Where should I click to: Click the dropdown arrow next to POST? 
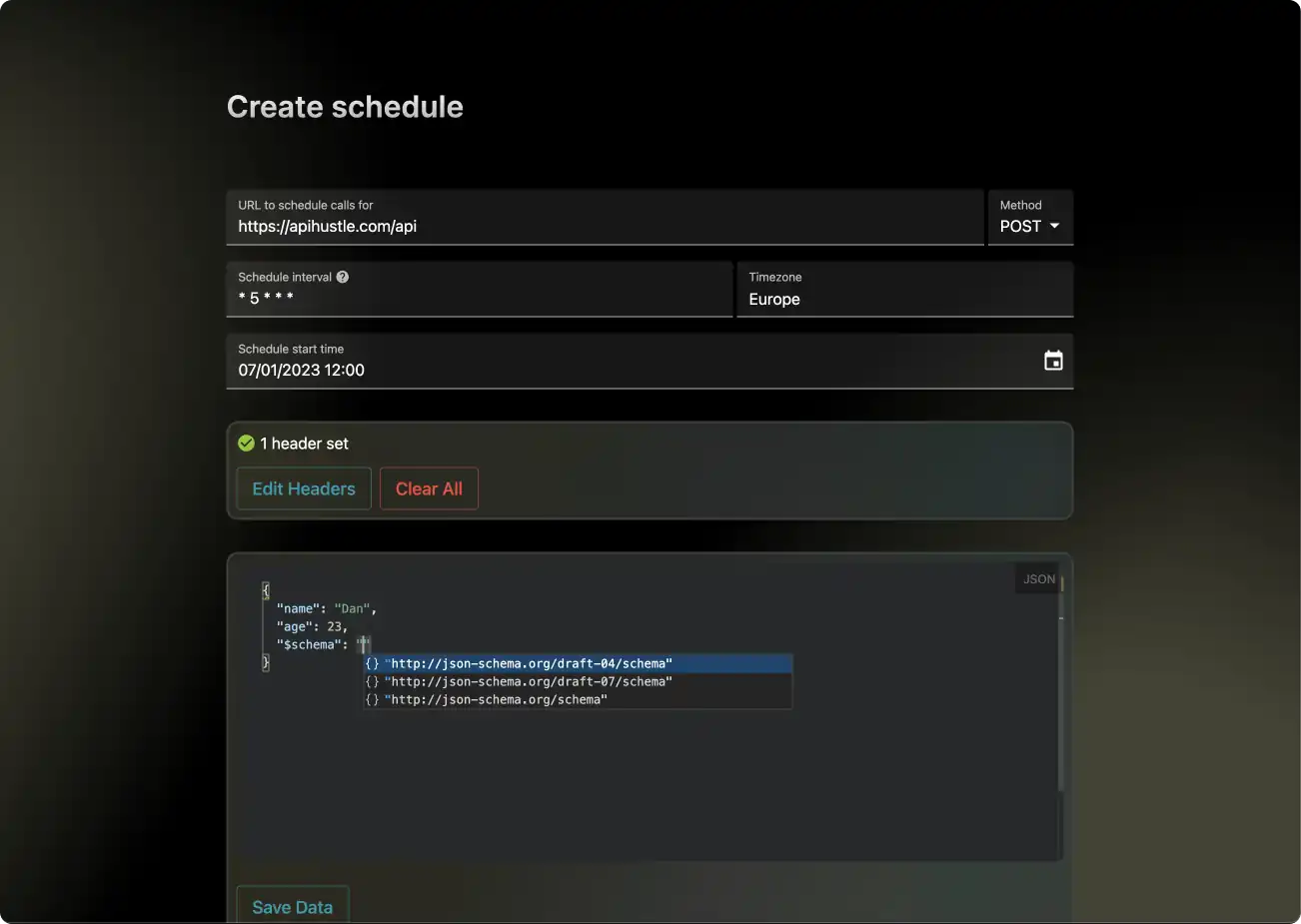click(1053, 226)
